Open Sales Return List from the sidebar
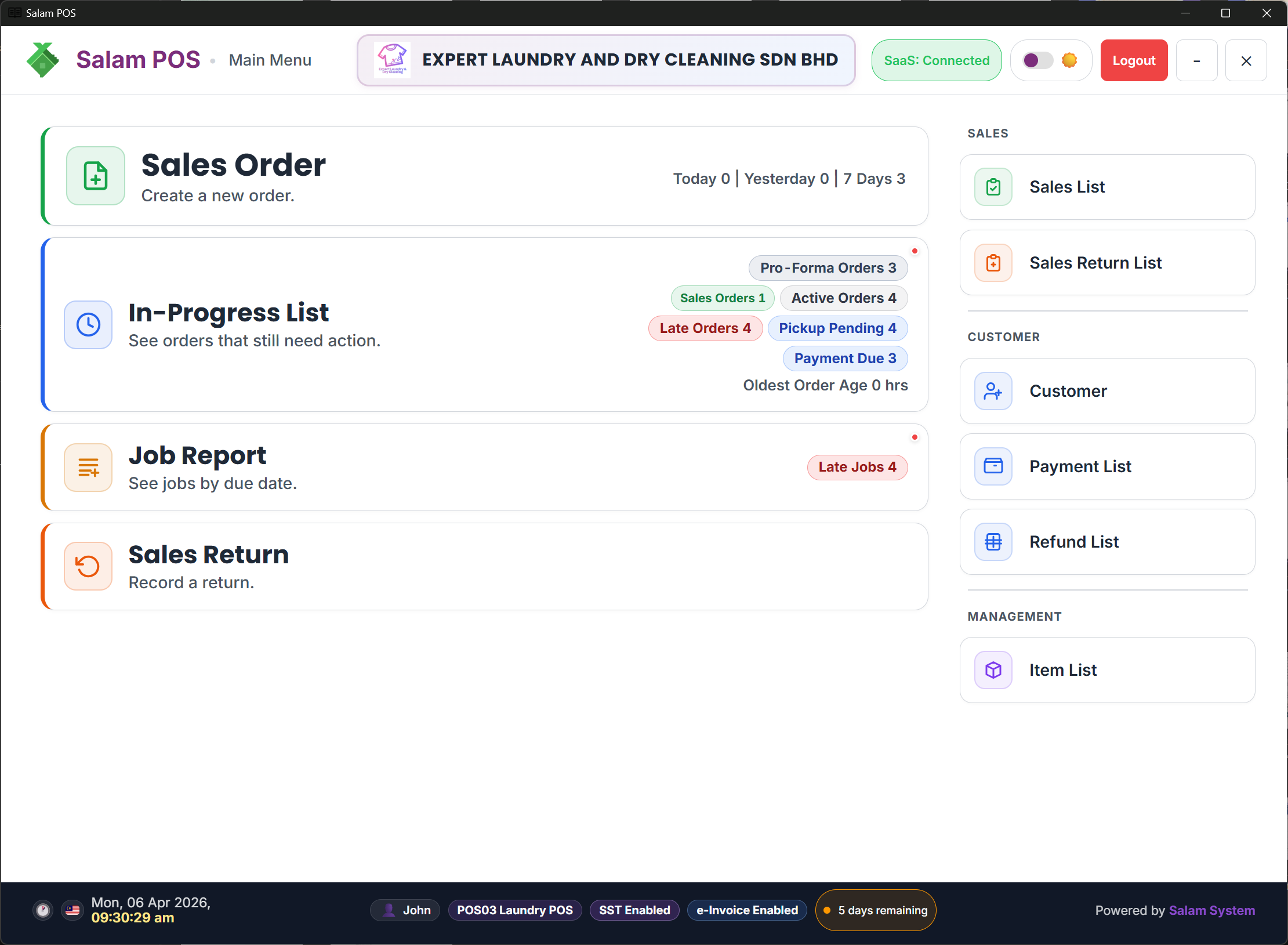The image size is (1288, 945). tap(1107, 263)
